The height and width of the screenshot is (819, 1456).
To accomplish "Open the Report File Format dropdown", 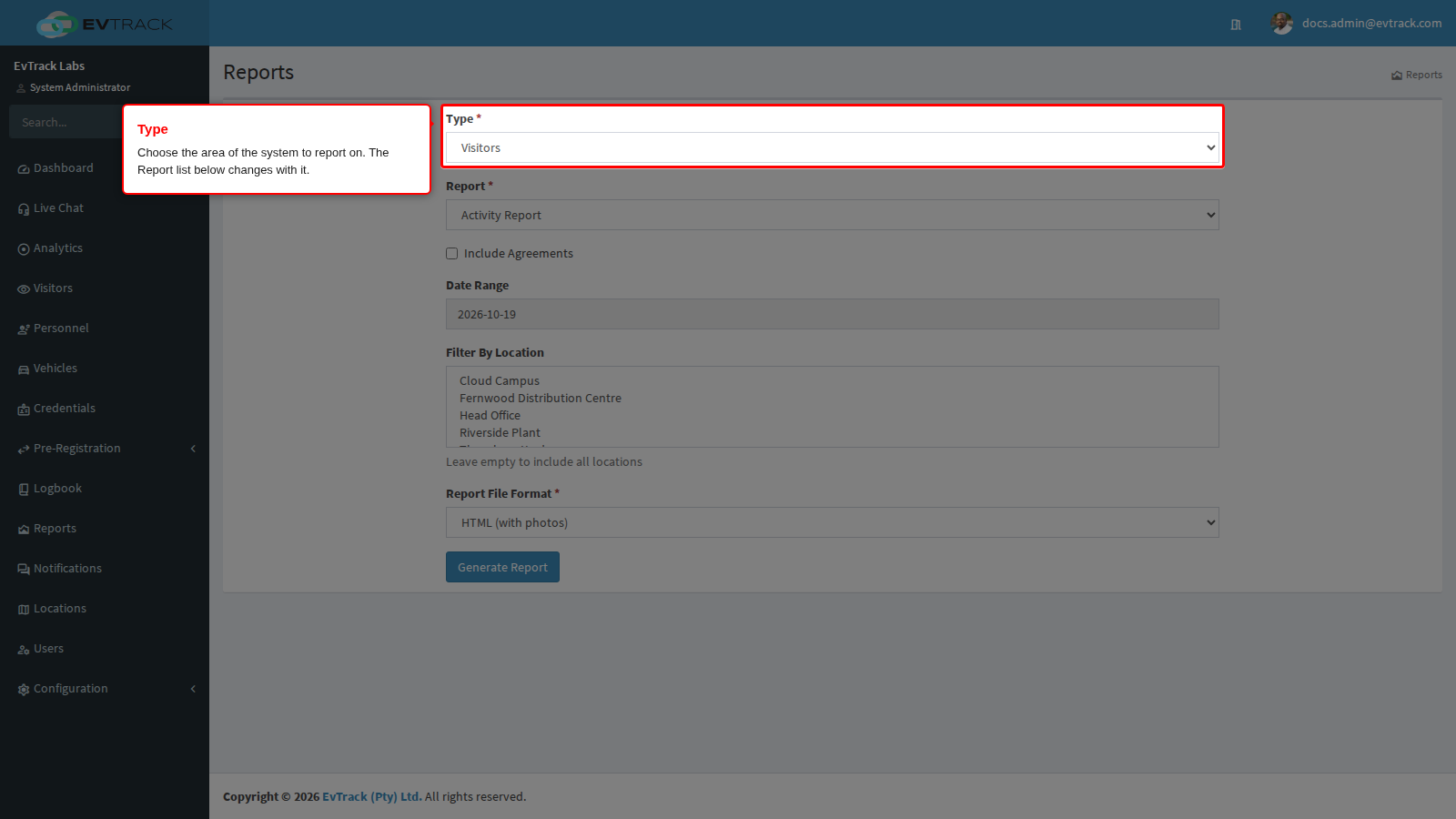I will coord(832,522).
